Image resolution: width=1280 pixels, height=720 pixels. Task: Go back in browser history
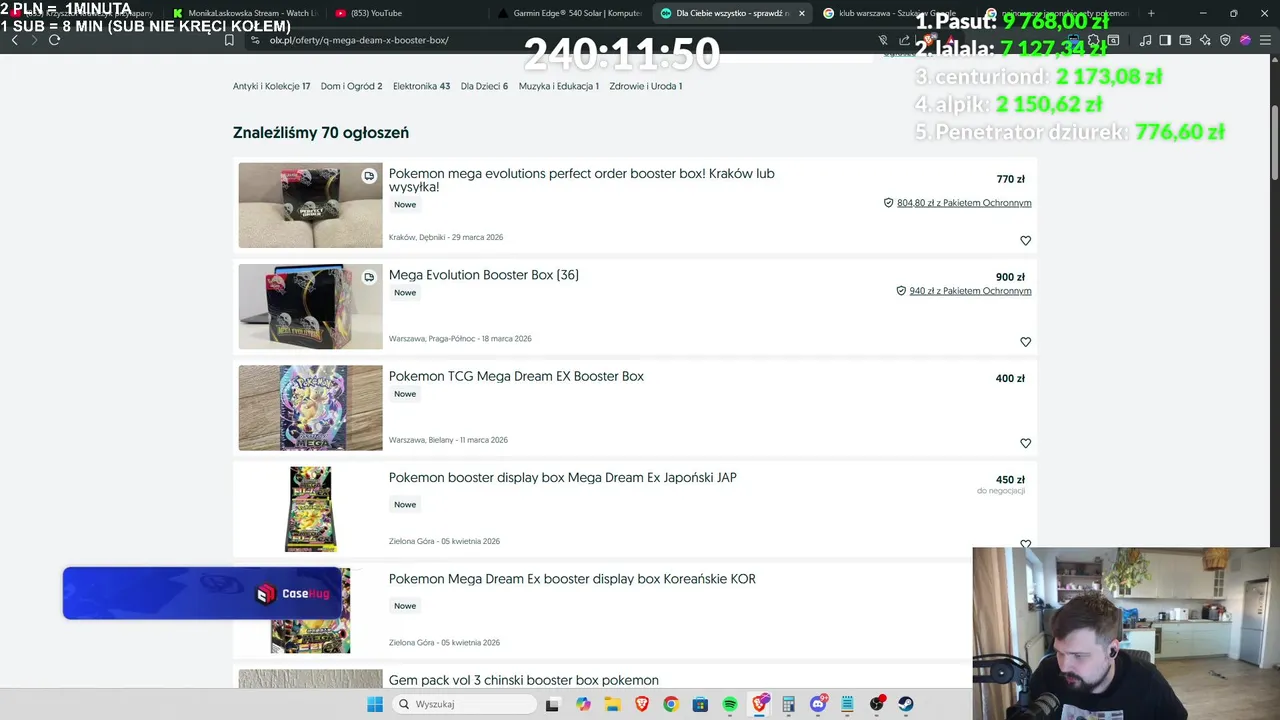14,40
